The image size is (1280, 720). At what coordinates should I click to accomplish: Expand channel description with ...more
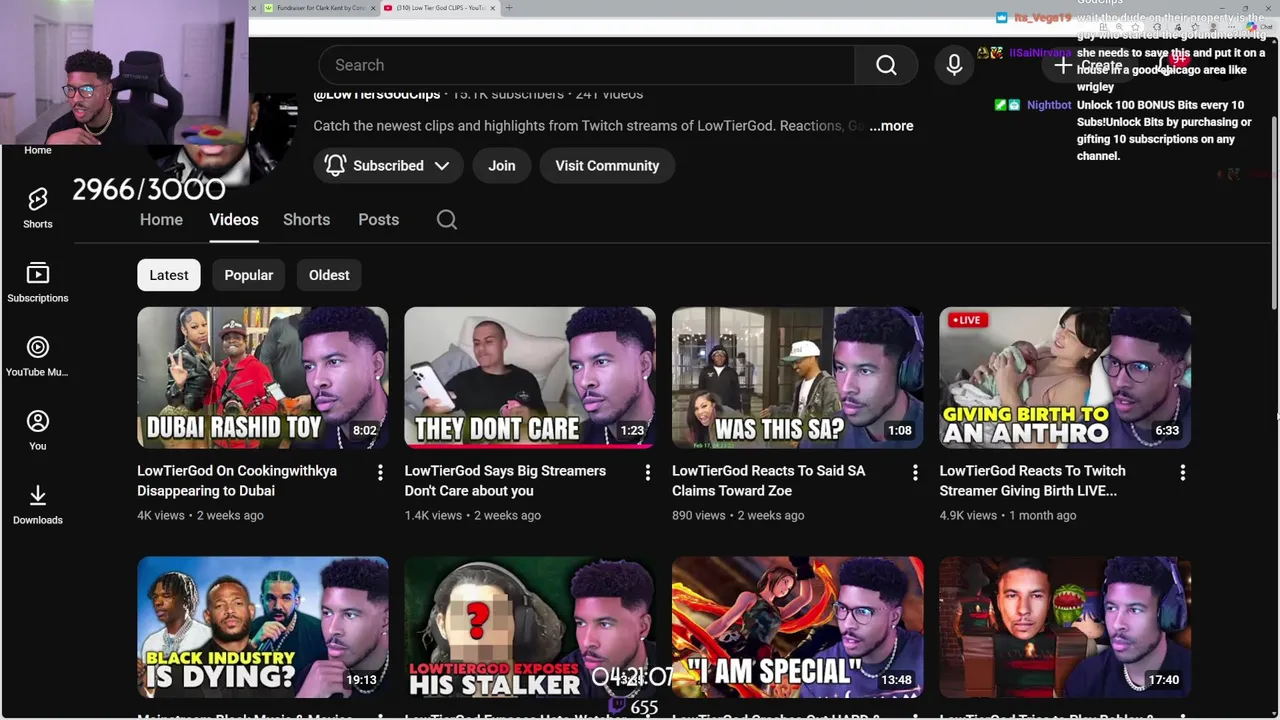pyautogui.click(x=891, y=126)
